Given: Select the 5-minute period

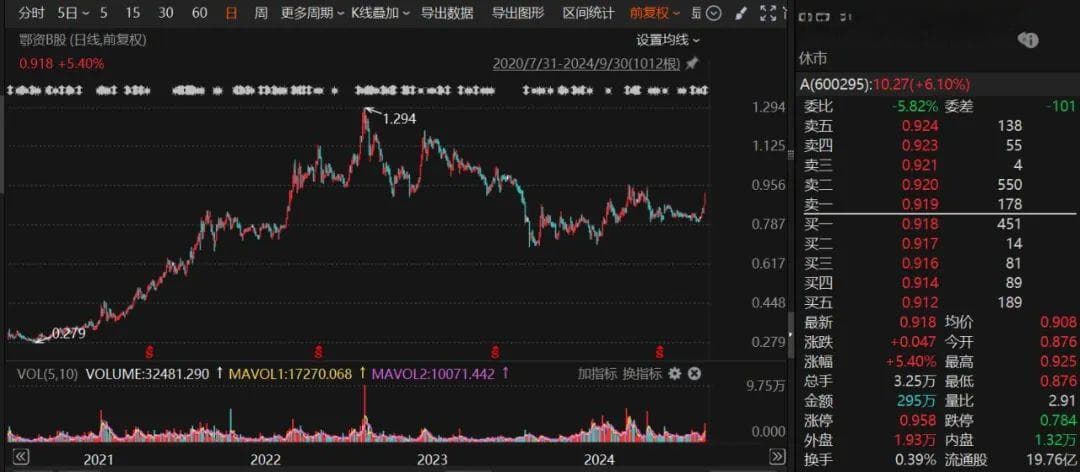Looking at the screenshot, I should tap(103, 12).
